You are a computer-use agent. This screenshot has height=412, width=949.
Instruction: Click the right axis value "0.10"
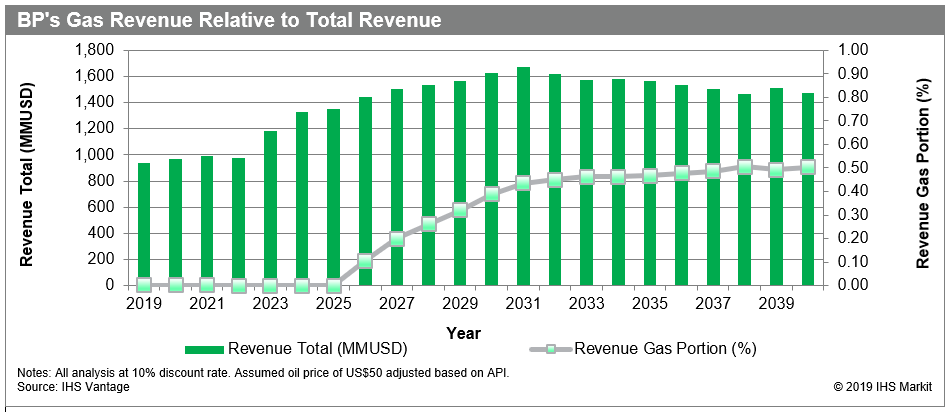[x=851, y=262]
